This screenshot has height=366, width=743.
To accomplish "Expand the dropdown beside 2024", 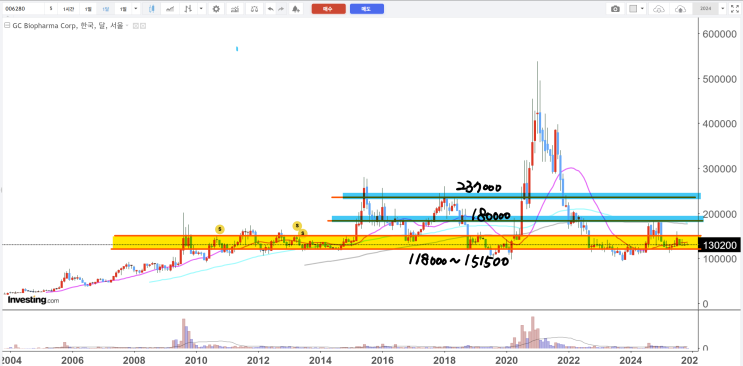I will pyautogui.click(x=723, y=9).
